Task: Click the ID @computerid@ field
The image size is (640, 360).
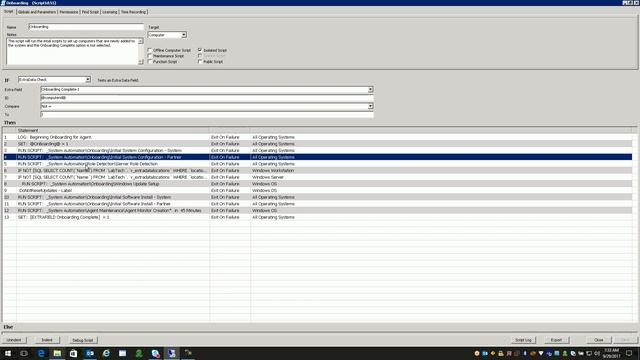Action: 207,98
